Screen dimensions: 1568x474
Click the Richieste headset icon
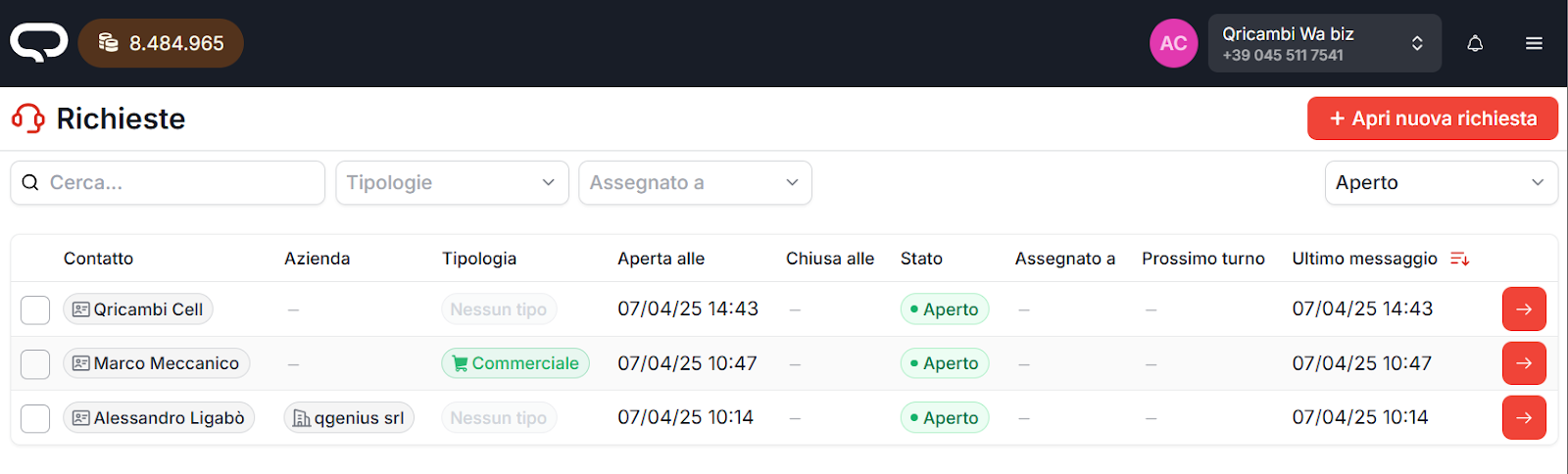click(28, 118)
